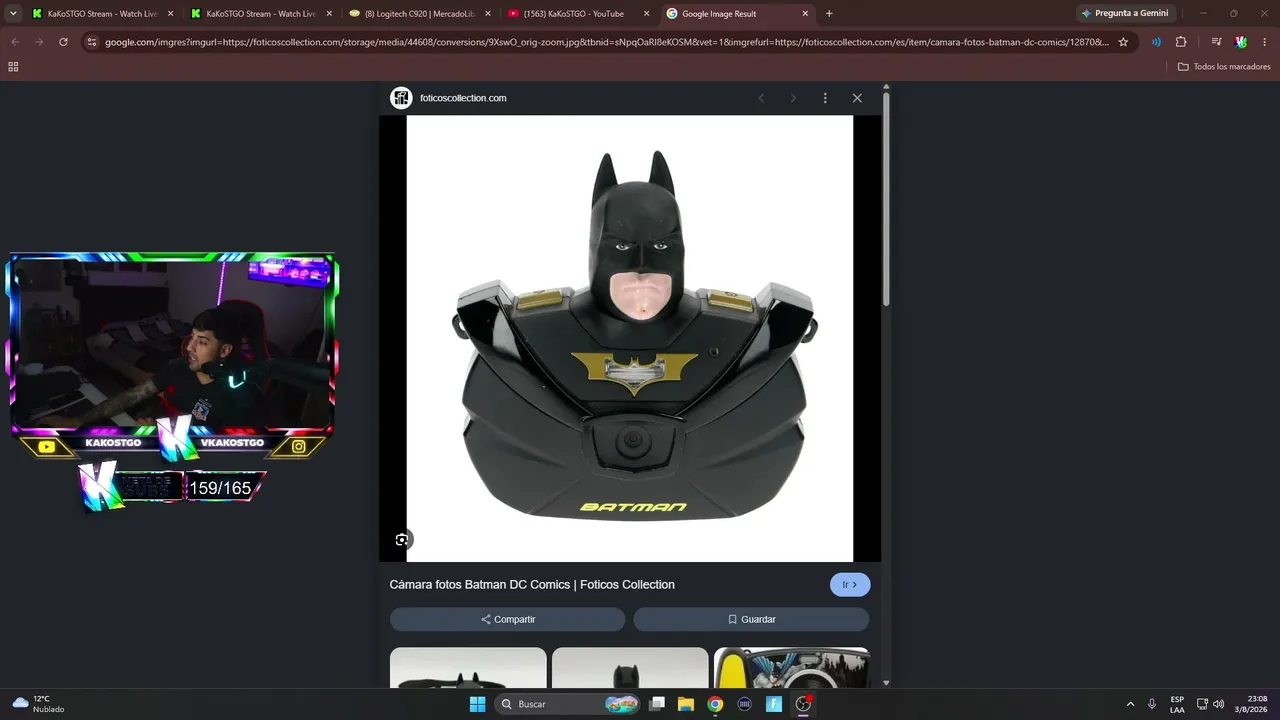Open the Todos los marcadores folder
Image resolution: width=1280 pixels, height=720 pixels.
tap(1224, 67)
